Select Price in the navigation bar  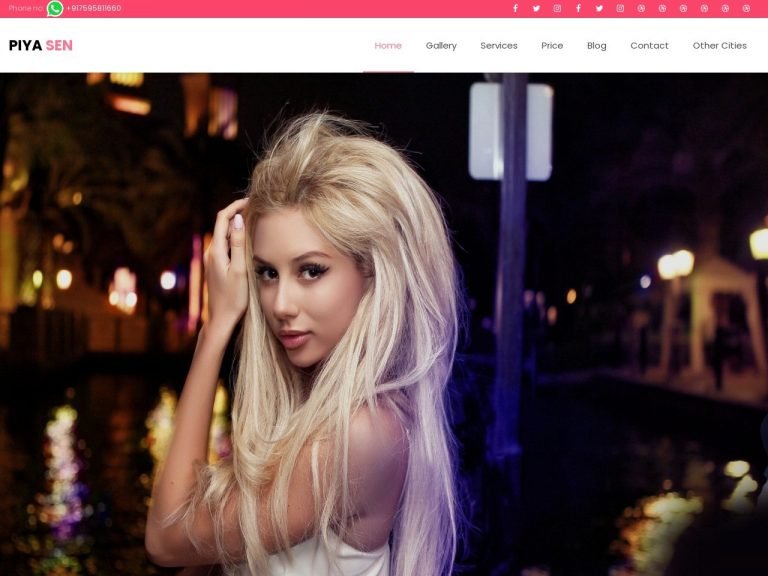tap(552, 46)
